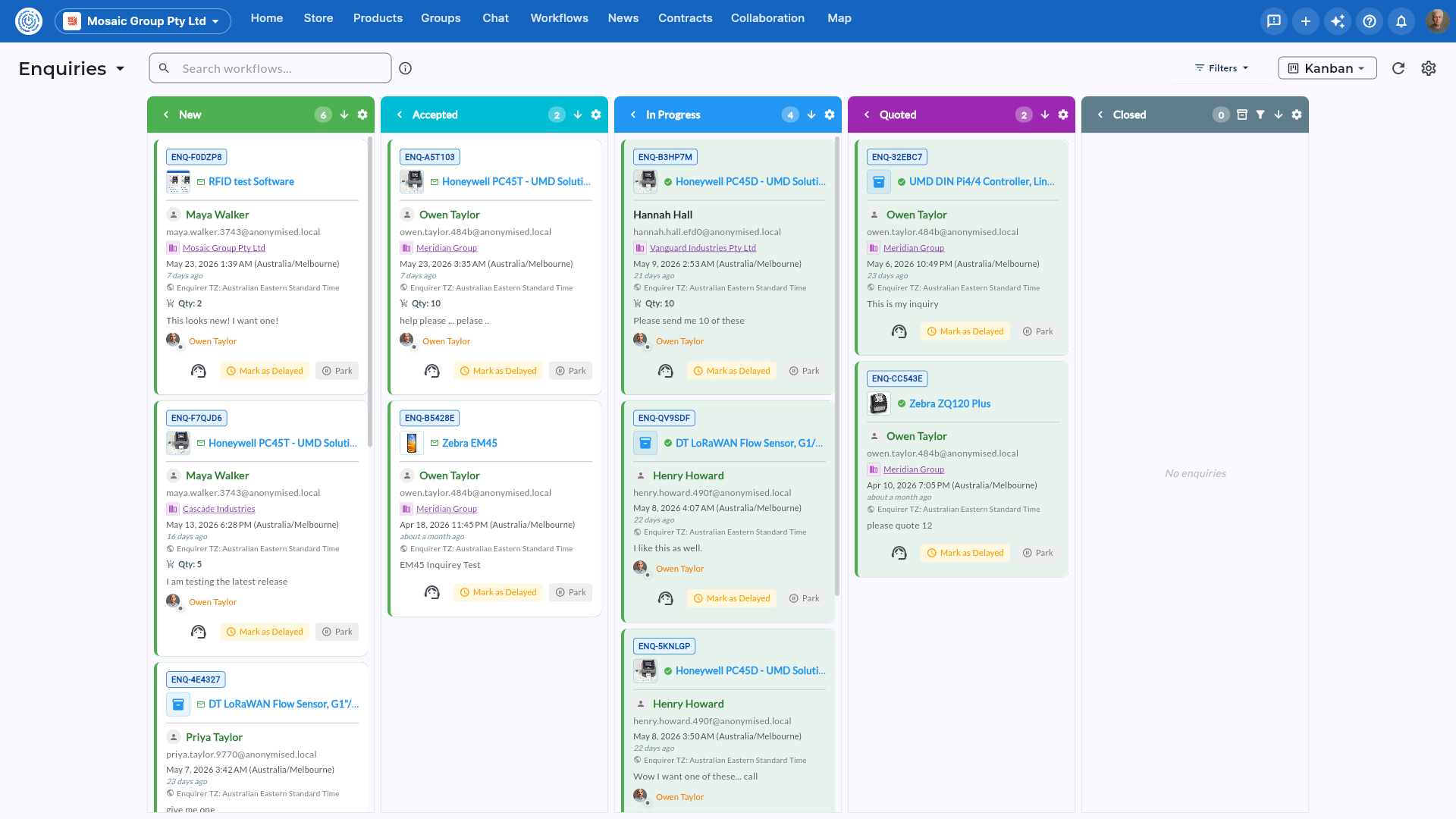Image resolution: width=1456 pixels, height=819 pixels.
Task: Sort the In Progress column arrow
Action: coord(811,115)
